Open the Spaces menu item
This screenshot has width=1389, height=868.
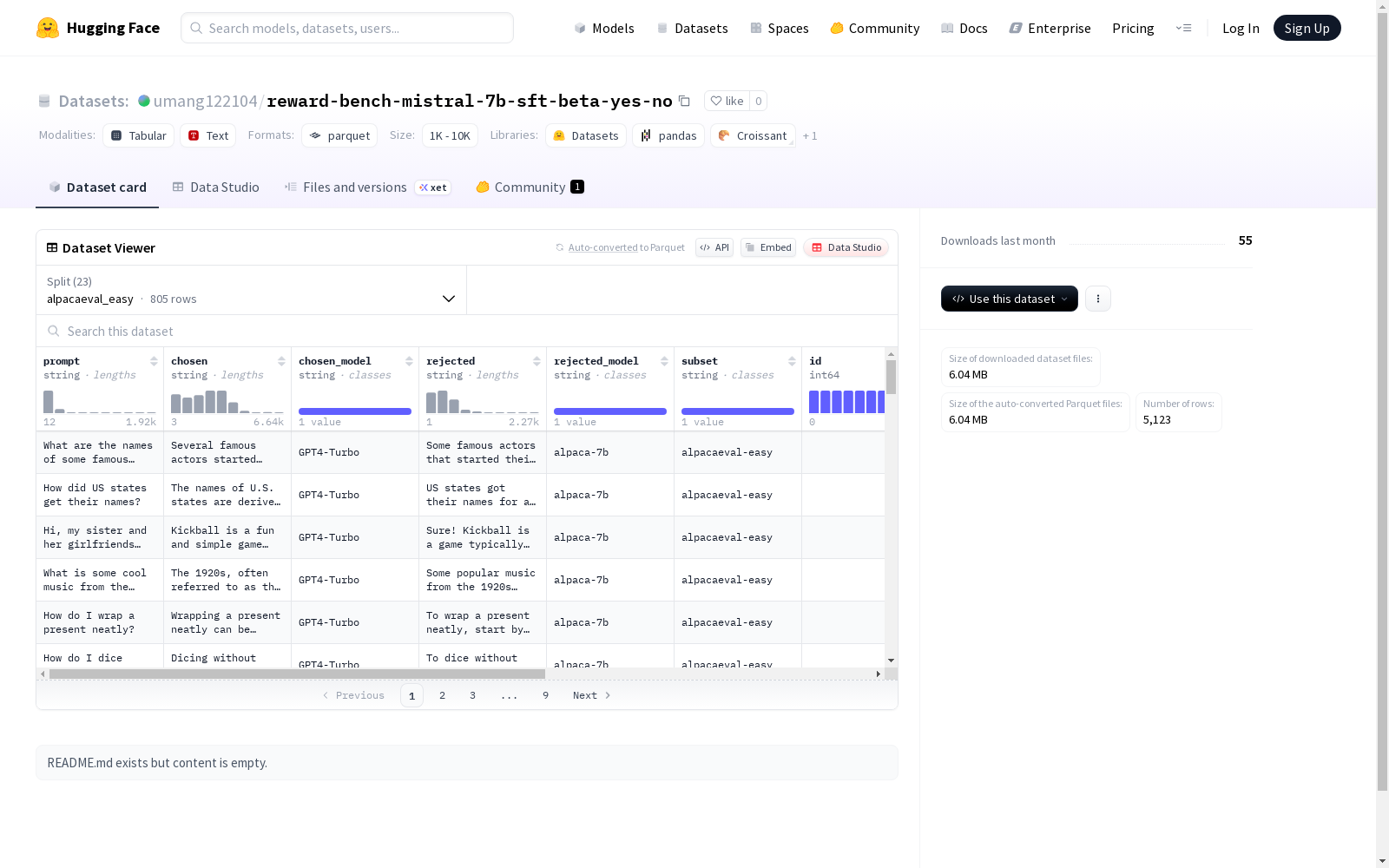(x=779, y=28)
